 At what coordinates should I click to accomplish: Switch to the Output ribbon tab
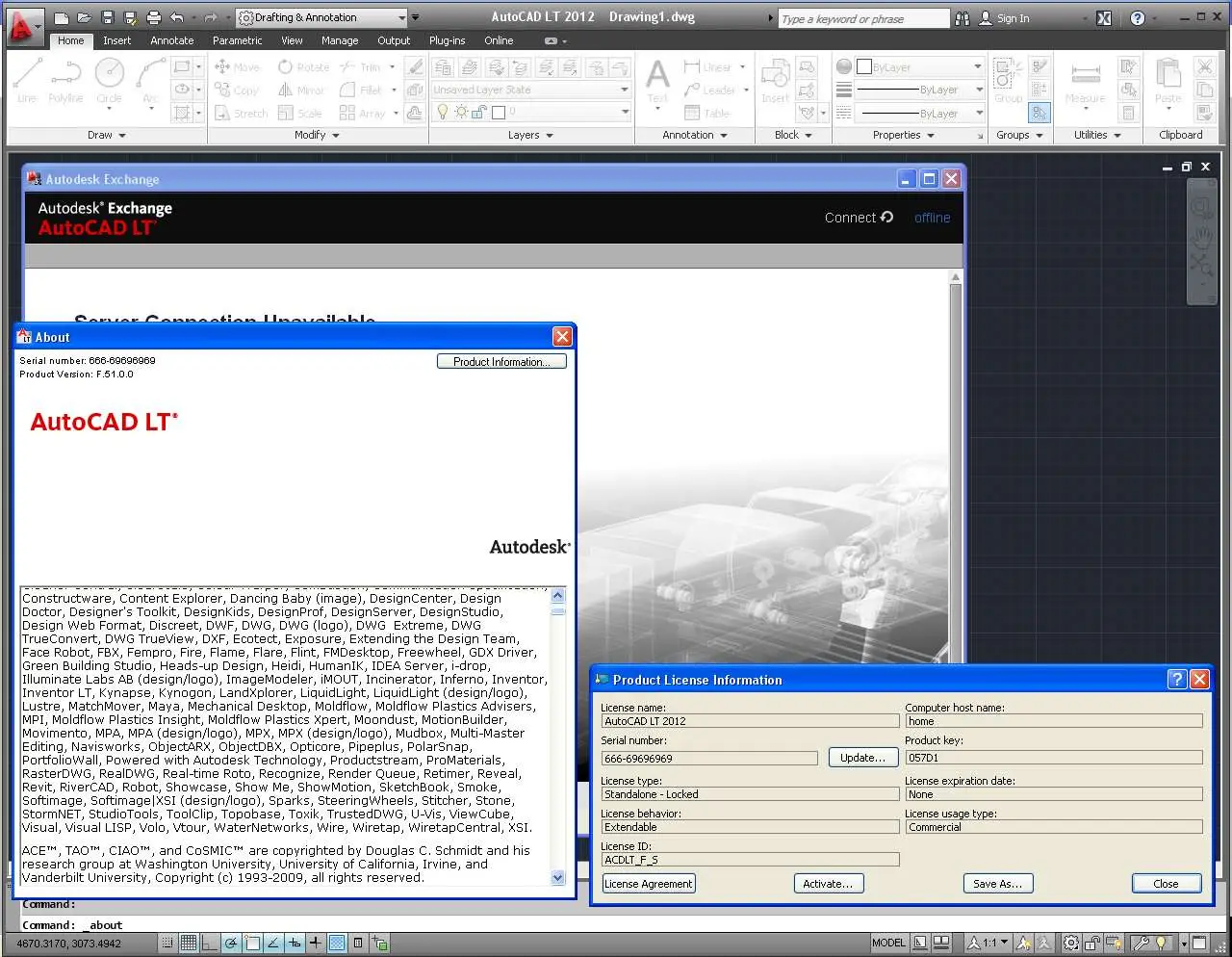point(394,40)
